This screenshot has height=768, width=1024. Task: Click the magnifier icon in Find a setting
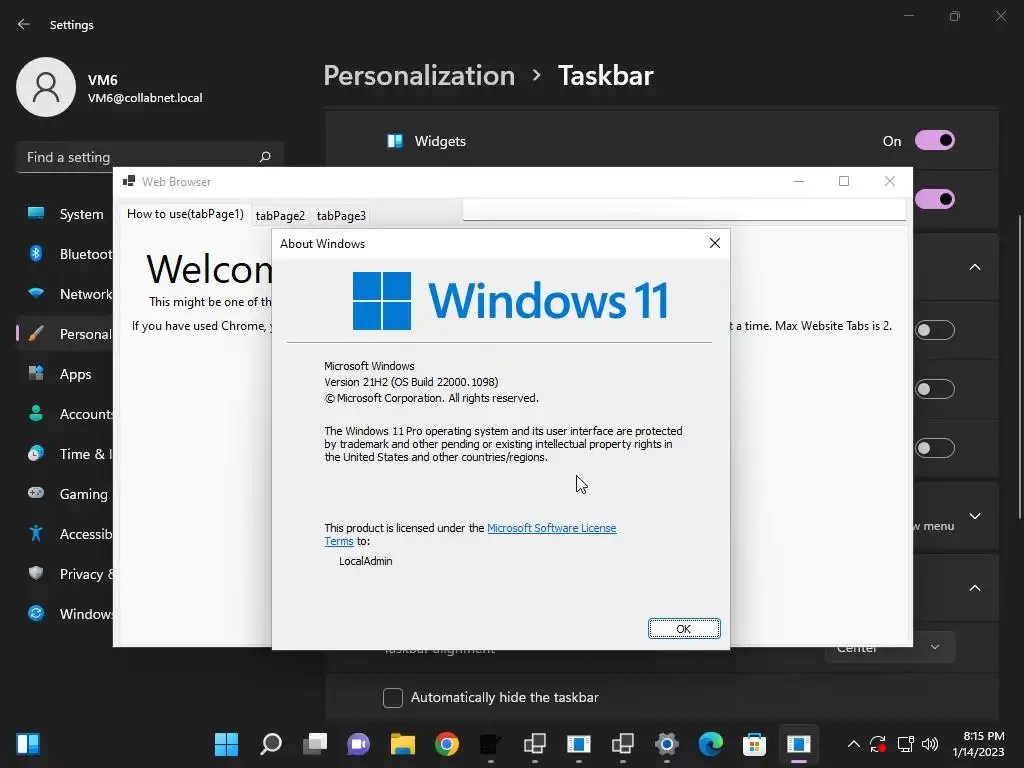click(264, 157)
